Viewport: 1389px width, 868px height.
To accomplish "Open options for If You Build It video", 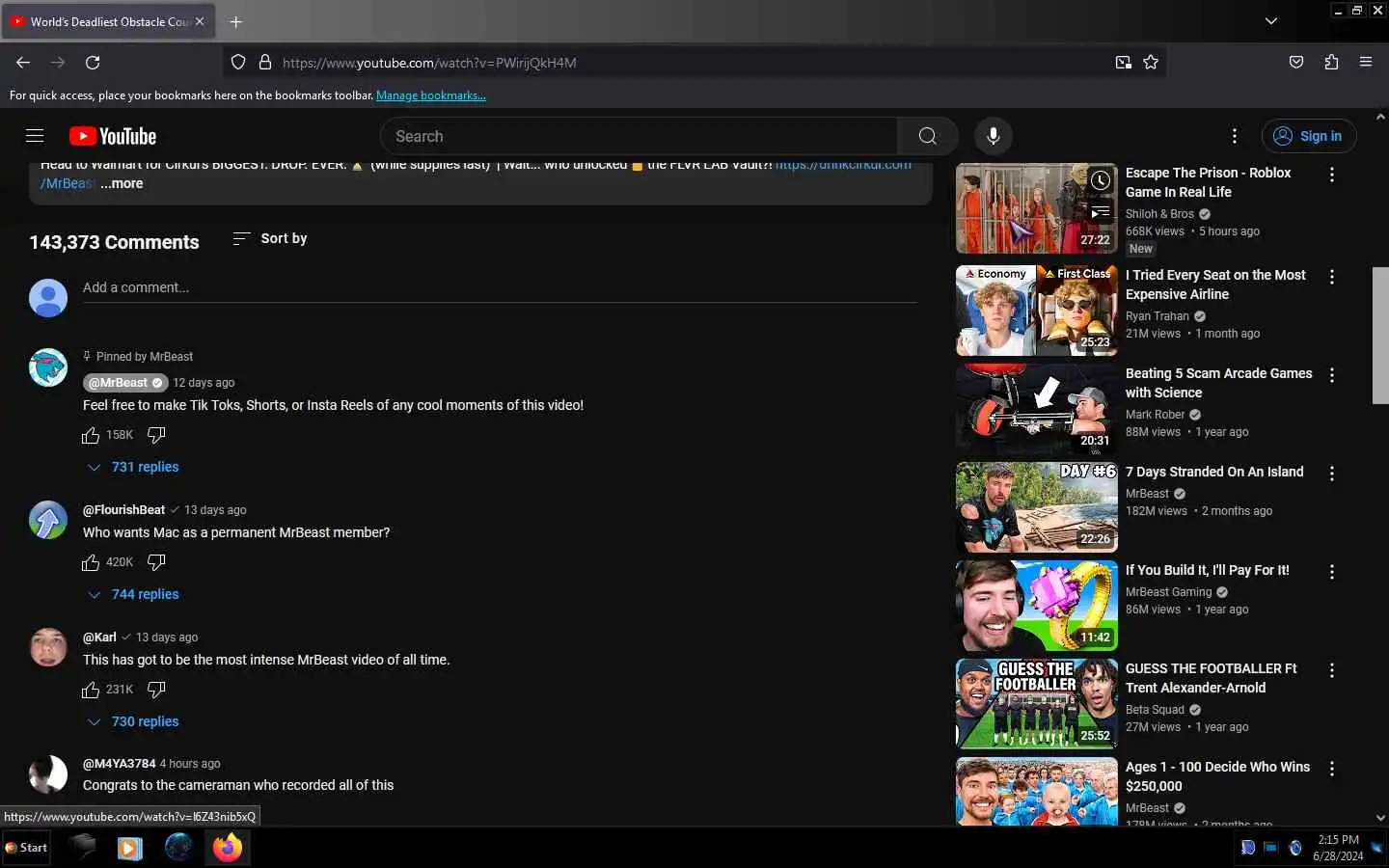I will tap(1332, 572).
